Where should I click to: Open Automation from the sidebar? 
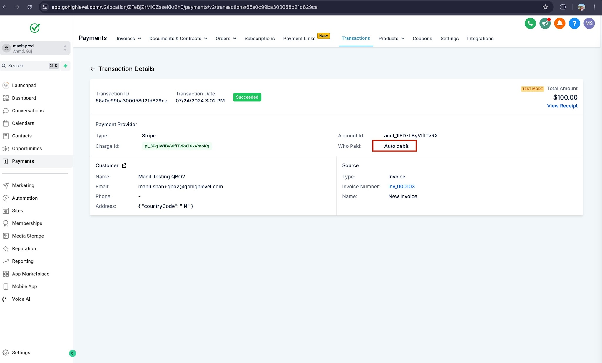[x=25, y=198]
